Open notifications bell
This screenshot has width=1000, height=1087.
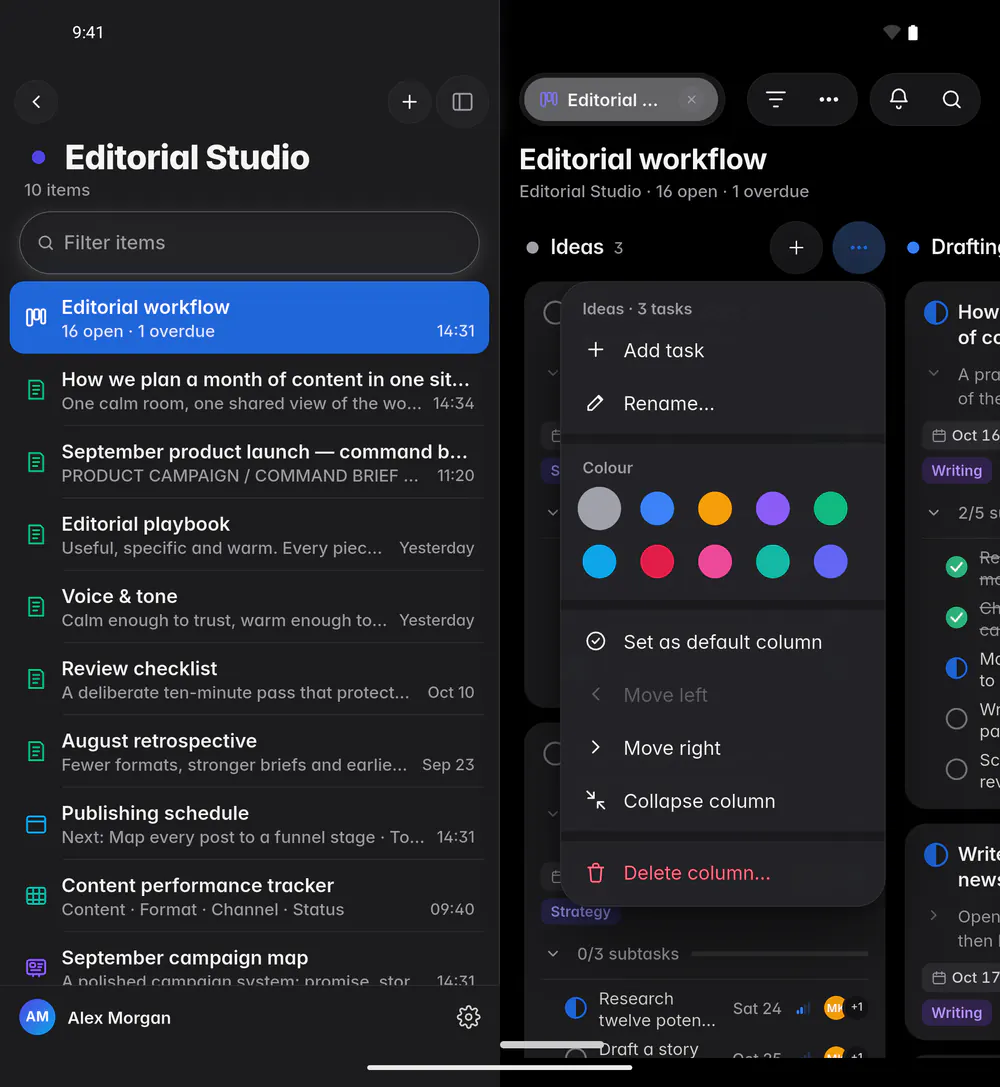pyautogui.click(x=898, y=100)
